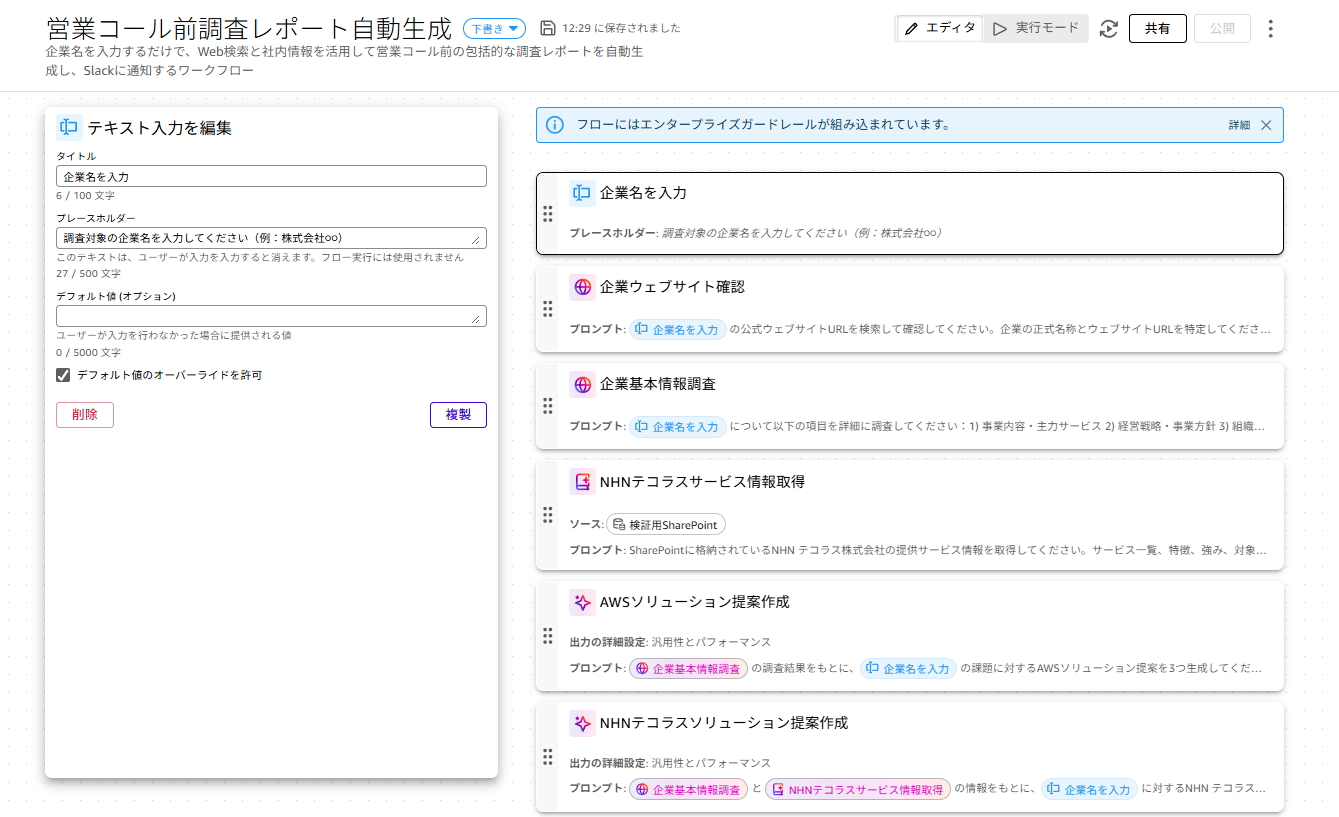Screen dimensions: 1339x817
Task: Click the text input icon on 企業名を入力 card
Action: point(582,193)
